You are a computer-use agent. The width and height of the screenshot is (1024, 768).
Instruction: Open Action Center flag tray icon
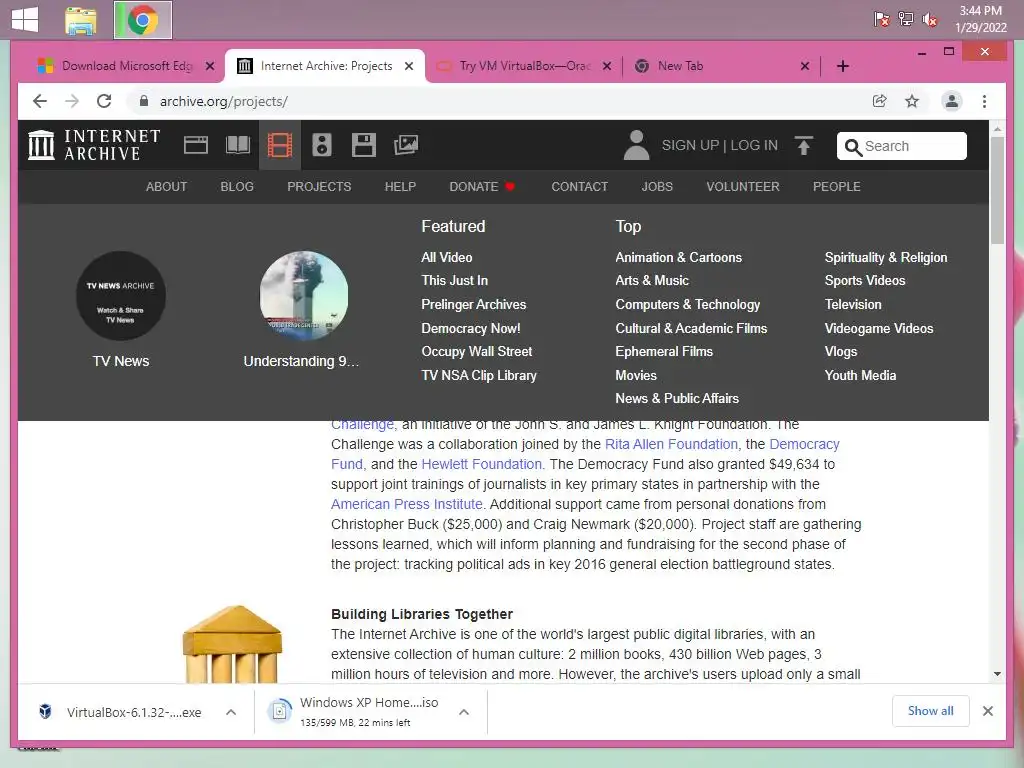(882, 20)
